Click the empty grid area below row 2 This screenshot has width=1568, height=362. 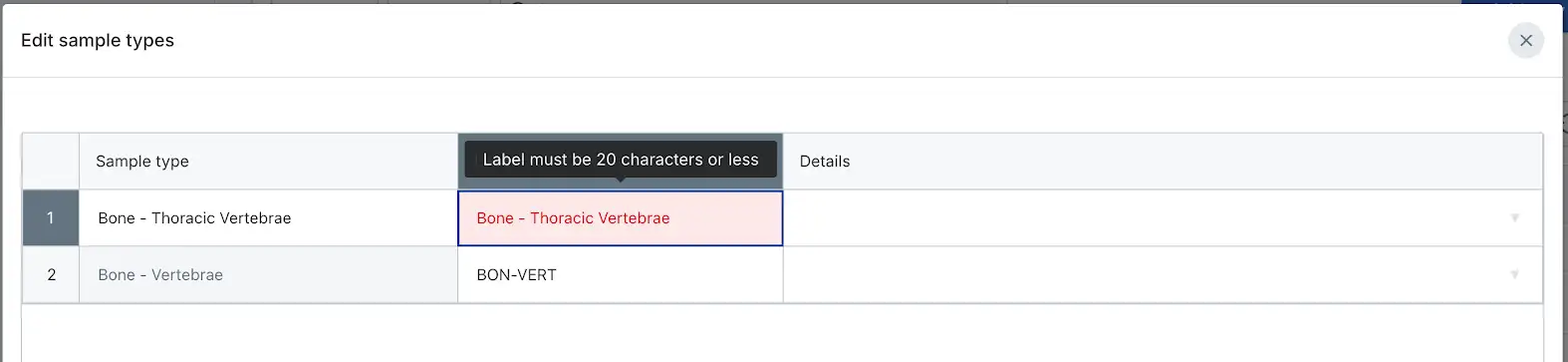pyautogui.click(x=782, y=333)
